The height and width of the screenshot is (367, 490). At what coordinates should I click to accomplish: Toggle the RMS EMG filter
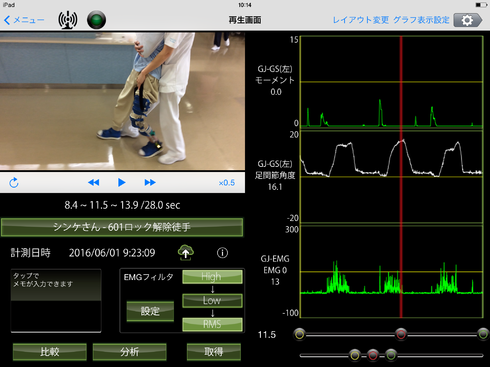point(212,324)
